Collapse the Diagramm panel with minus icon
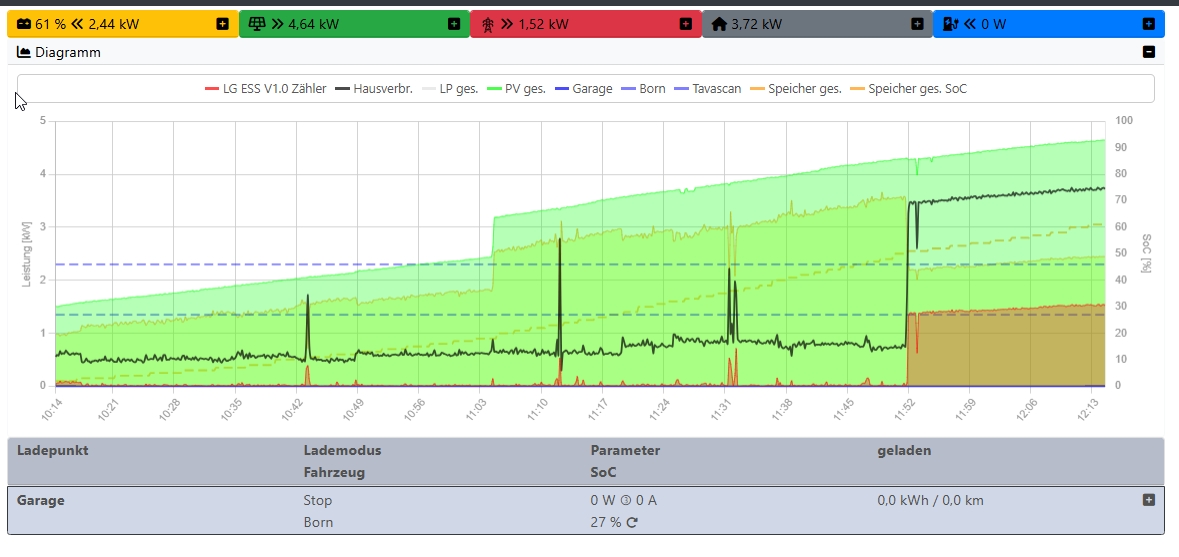1179x557 pixels. (x=1149, y=52)
